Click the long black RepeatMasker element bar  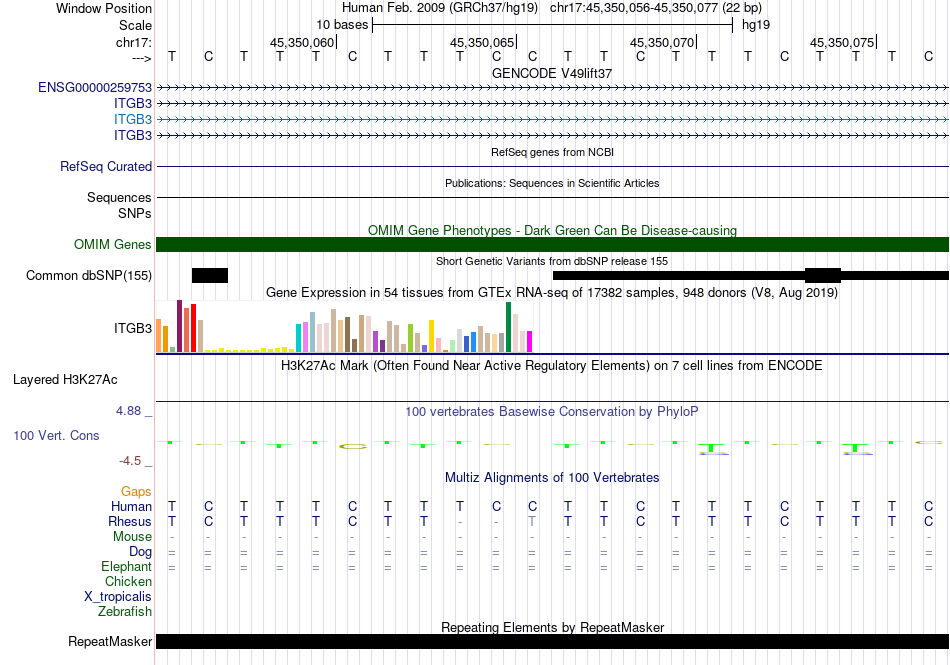coord(552,641)
